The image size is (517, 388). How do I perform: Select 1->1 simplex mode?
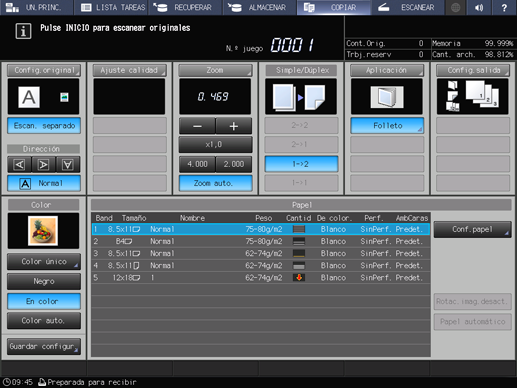click(301, 183)
